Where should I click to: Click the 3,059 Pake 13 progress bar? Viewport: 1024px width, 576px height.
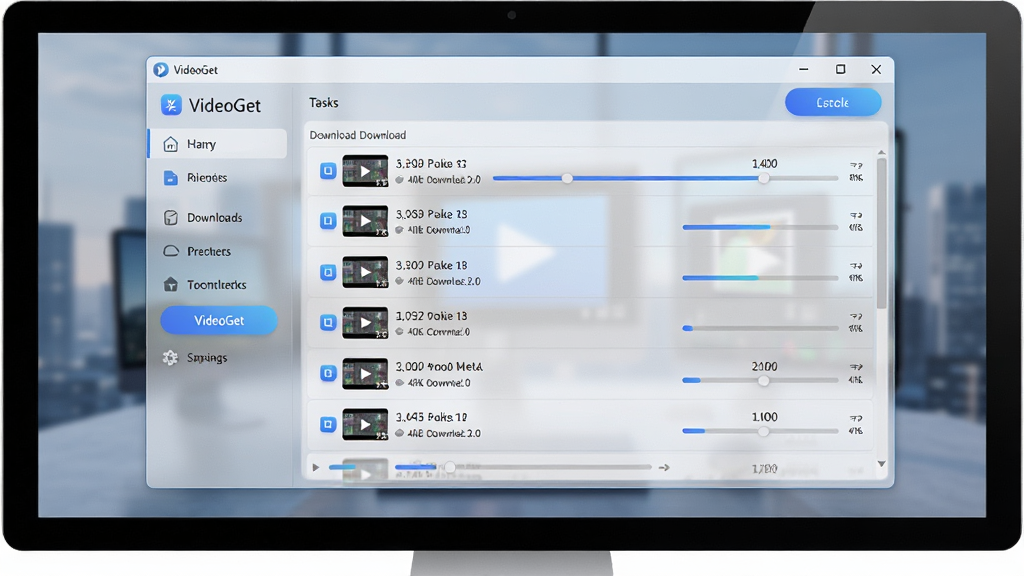(760, 227)
